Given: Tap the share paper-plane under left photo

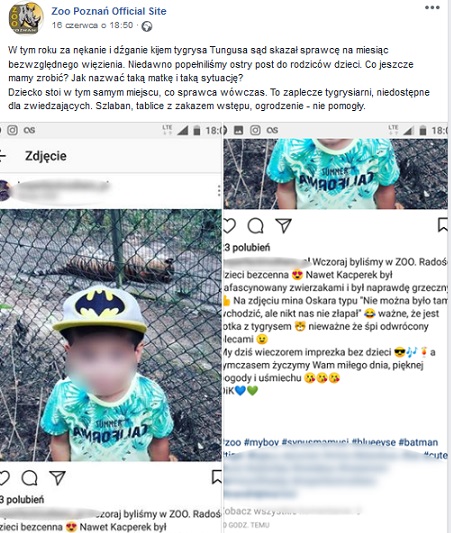Looking at the screenshot, I should pos(57,478).
